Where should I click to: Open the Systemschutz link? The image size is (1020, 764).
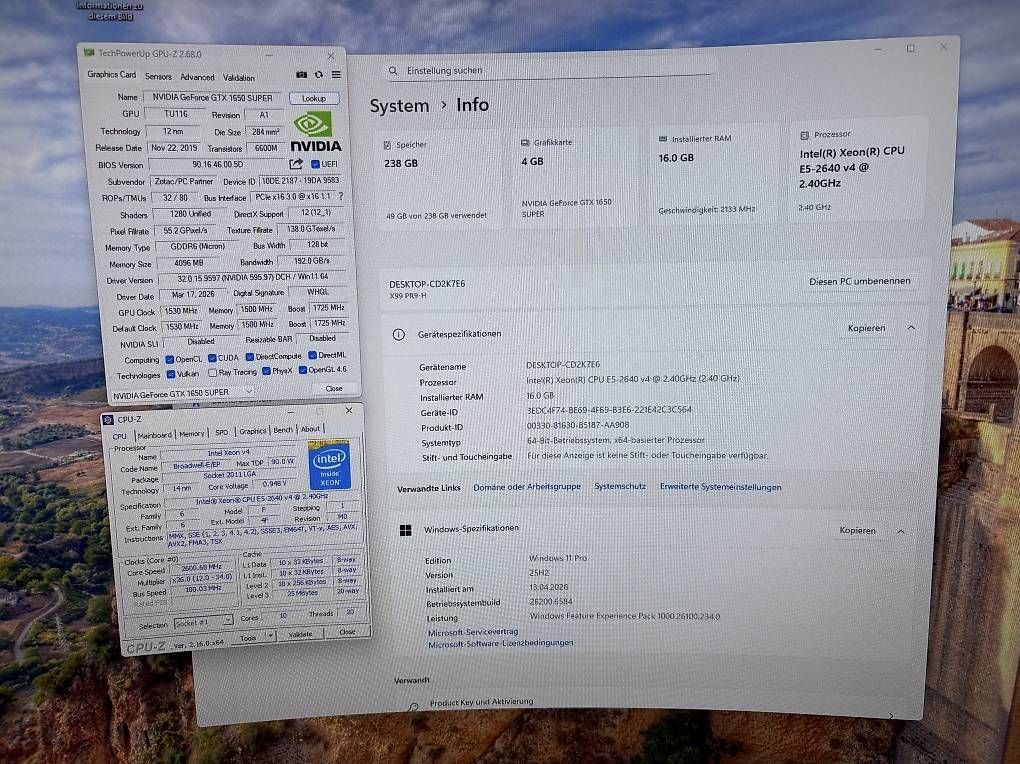620,486
